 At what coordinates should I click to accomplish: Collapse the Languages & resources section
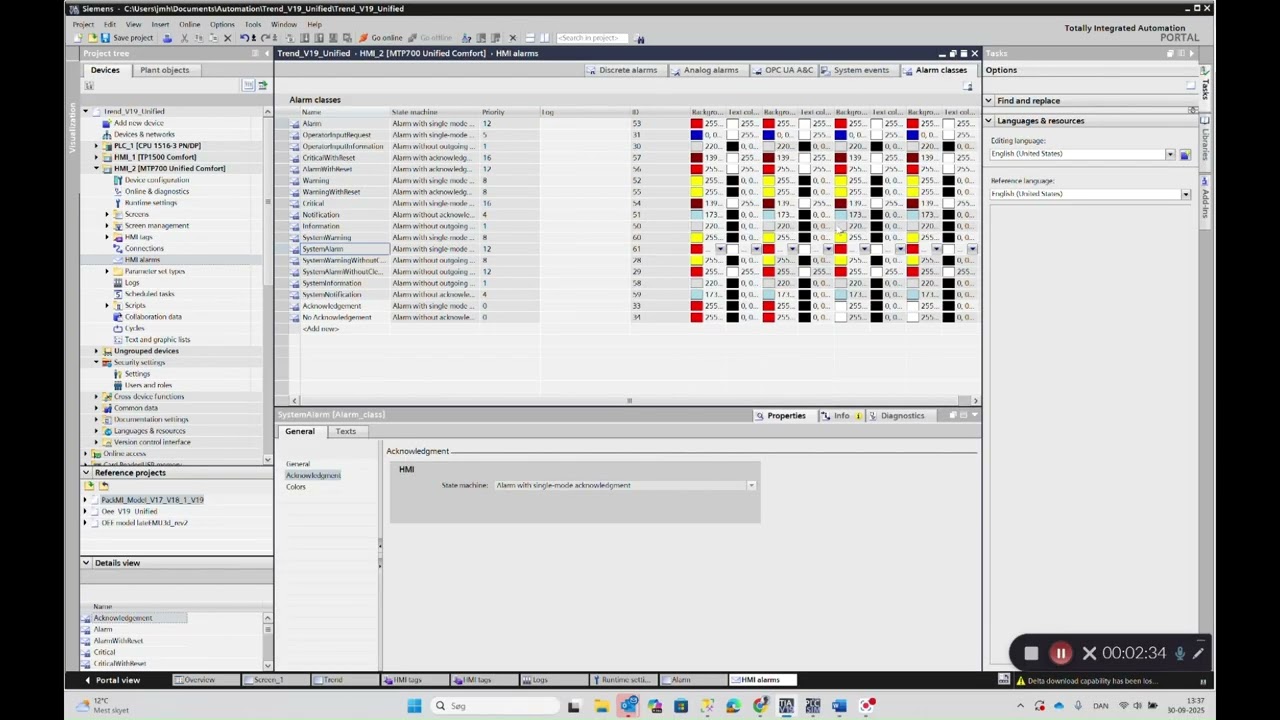(989, 120)
